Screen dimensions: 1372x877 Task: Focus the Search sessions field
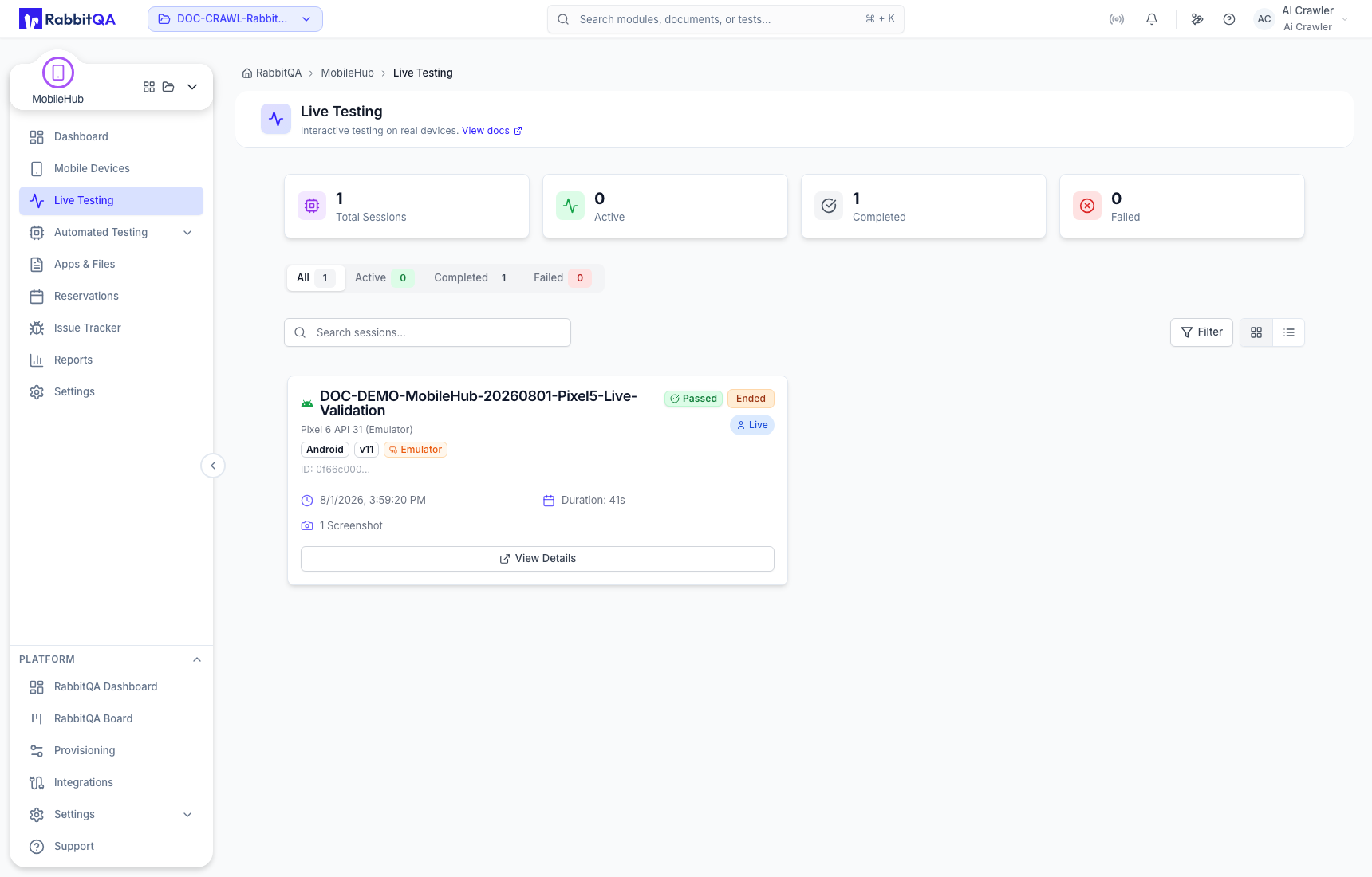(428, 332)
